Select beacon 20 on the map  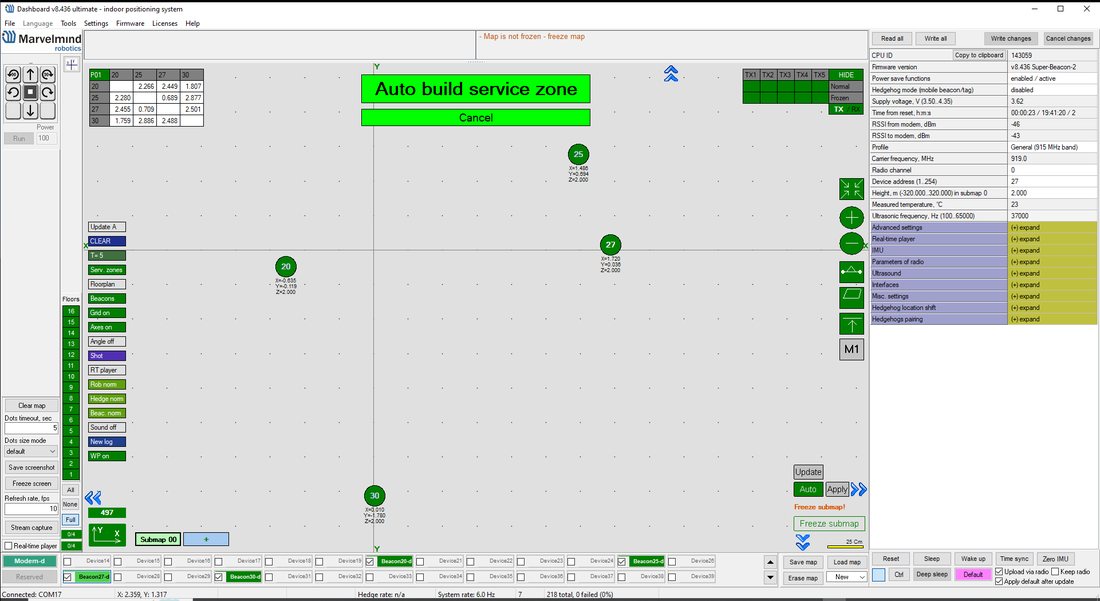[x=286, y=266]
